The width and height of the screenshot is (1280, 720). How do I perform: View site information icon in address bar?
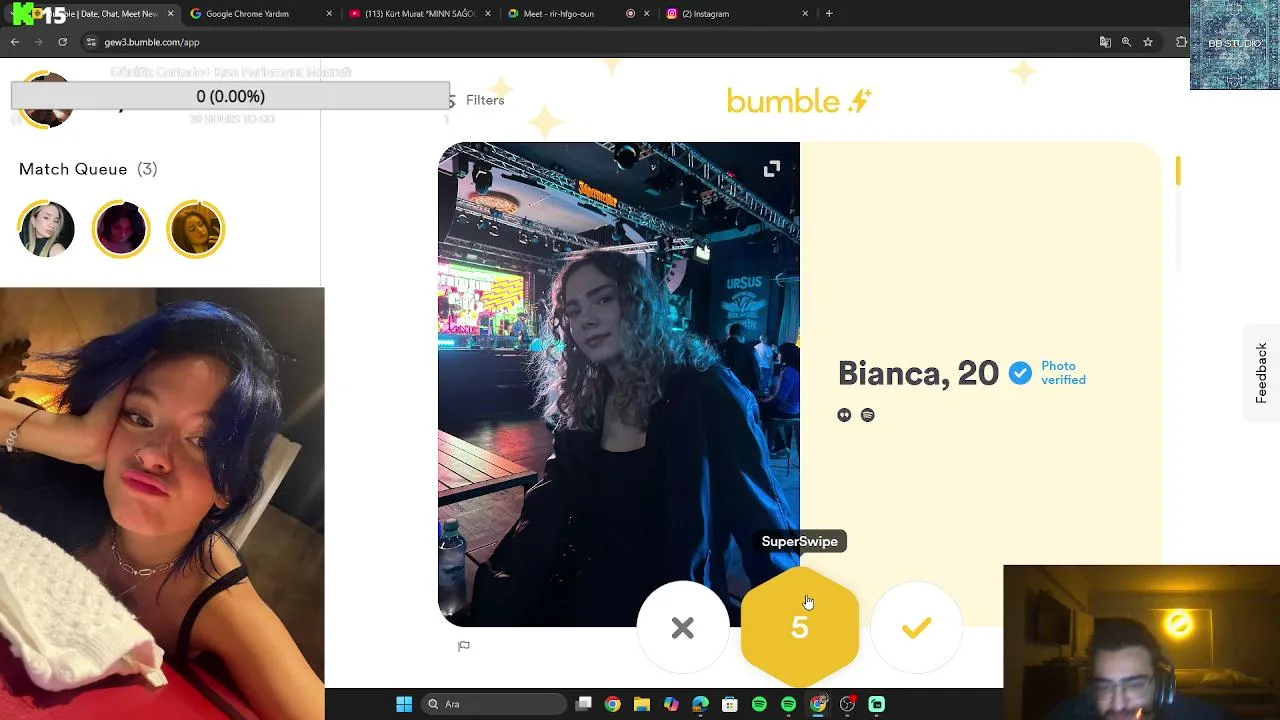coord(91,42)
